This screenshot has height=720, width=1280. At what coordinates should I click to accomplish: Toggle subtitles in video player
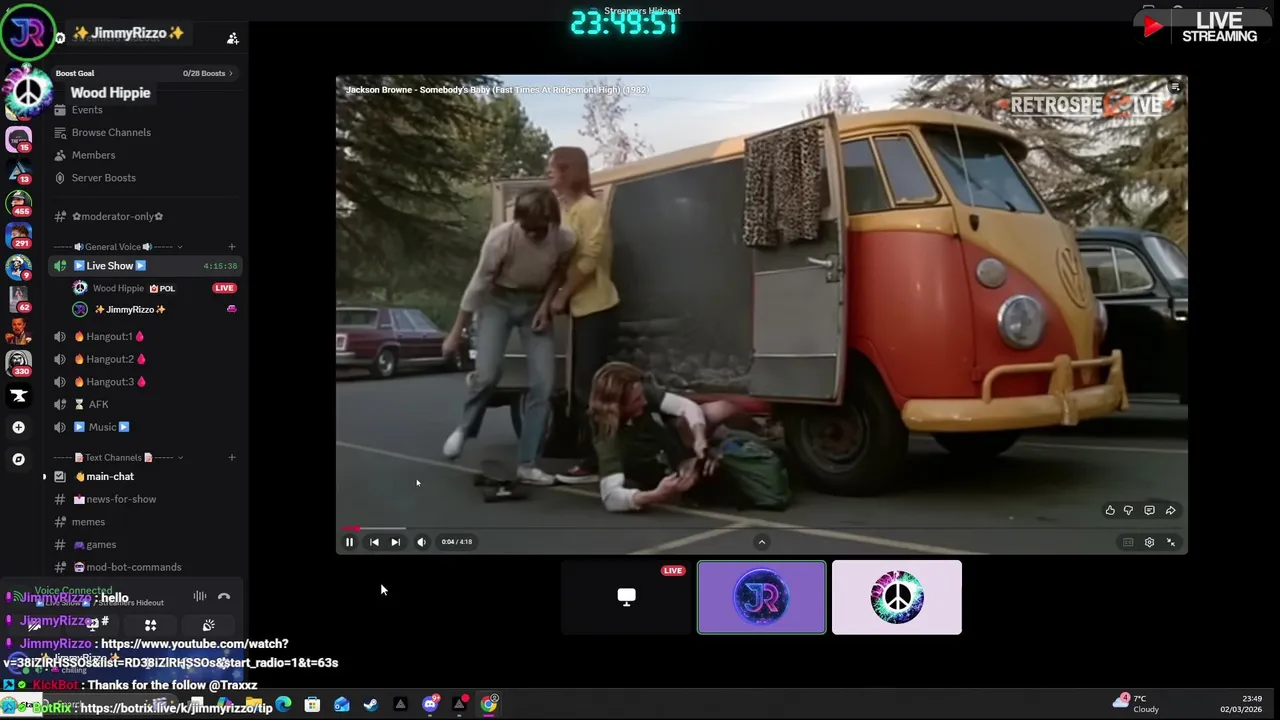click(x=1128, y=542)
